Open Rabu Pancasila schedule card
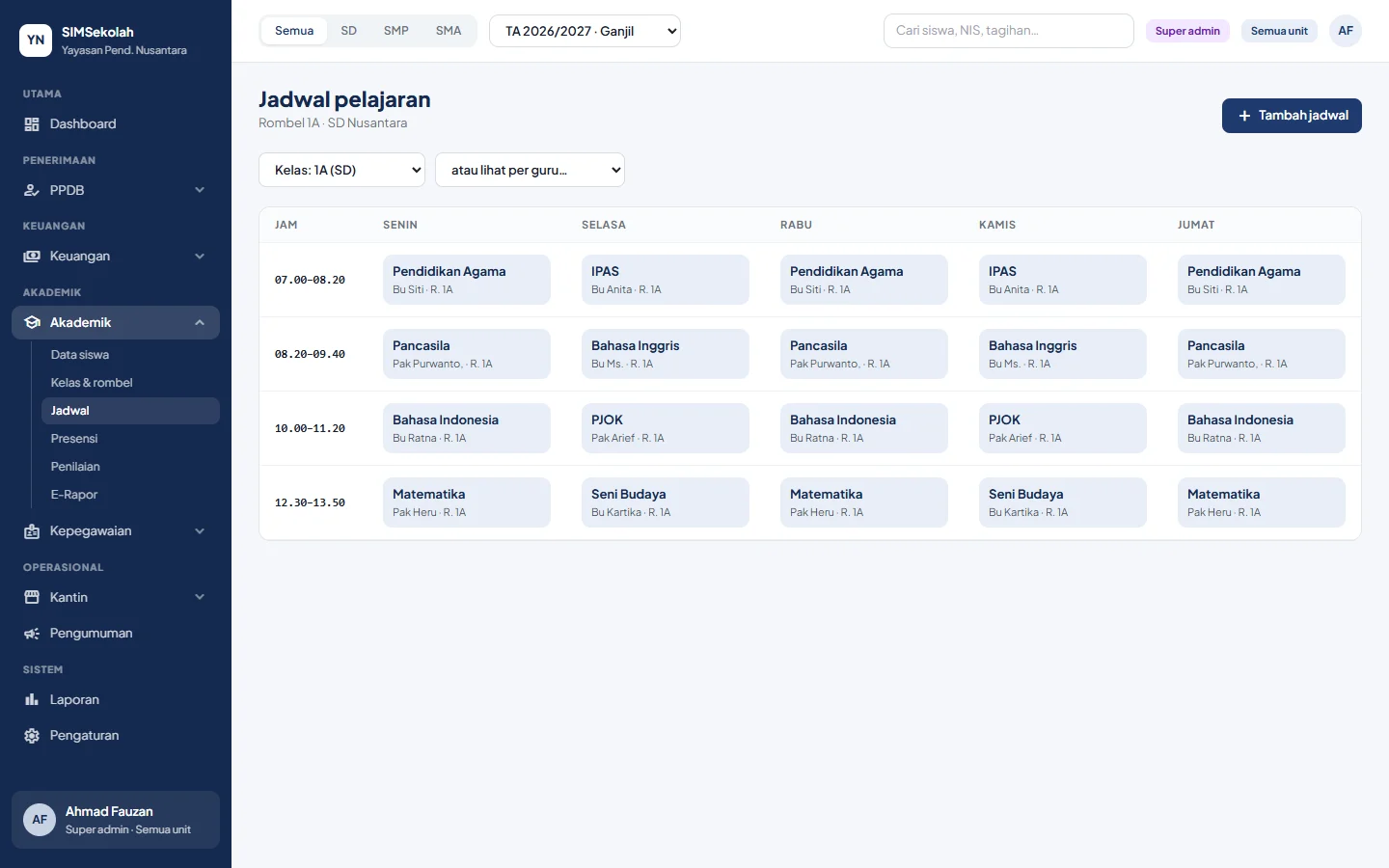The image size is (1389, 868). (x=864, y=354)
